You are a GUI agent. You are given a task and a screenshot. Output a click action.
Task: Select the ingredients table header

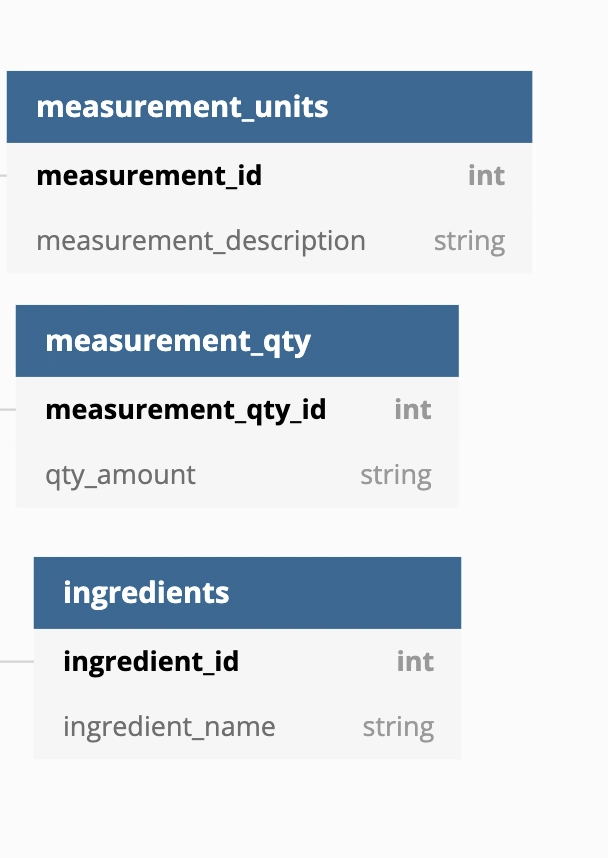[247, 593]
